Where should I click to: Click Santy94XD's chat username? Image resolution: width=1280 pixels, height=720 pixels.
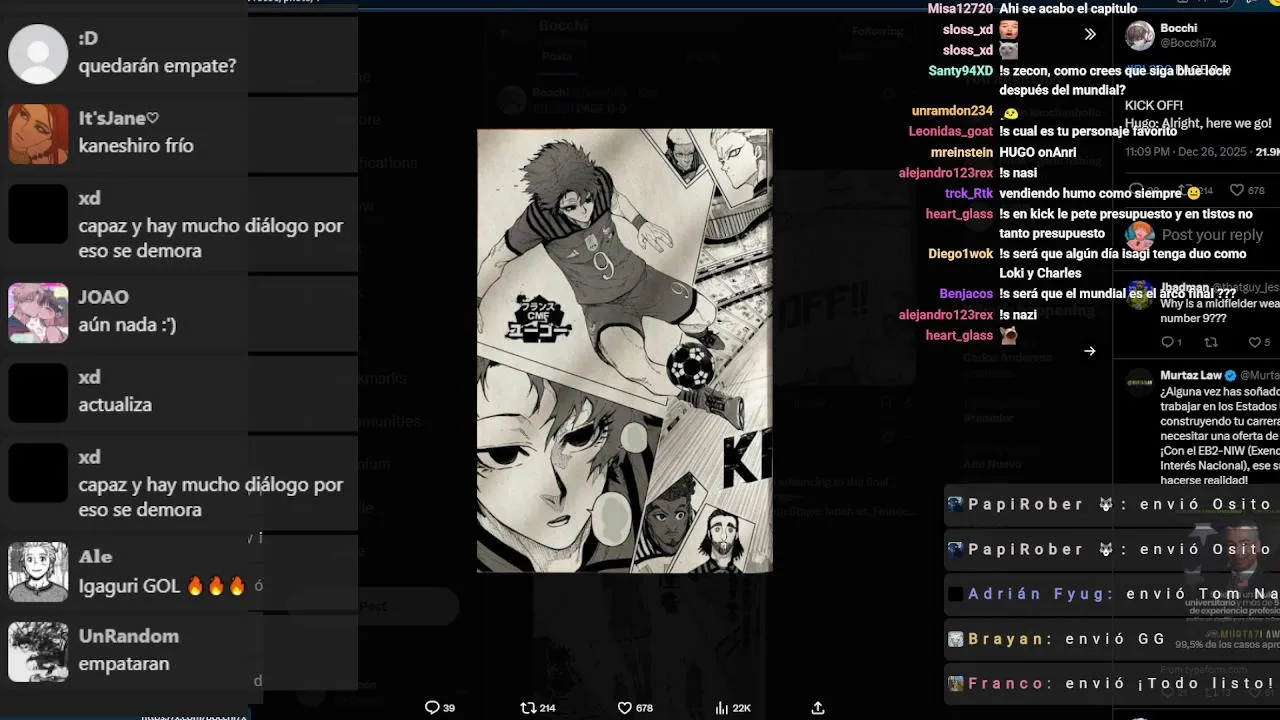pyautogui.click(x=960, y=71)
